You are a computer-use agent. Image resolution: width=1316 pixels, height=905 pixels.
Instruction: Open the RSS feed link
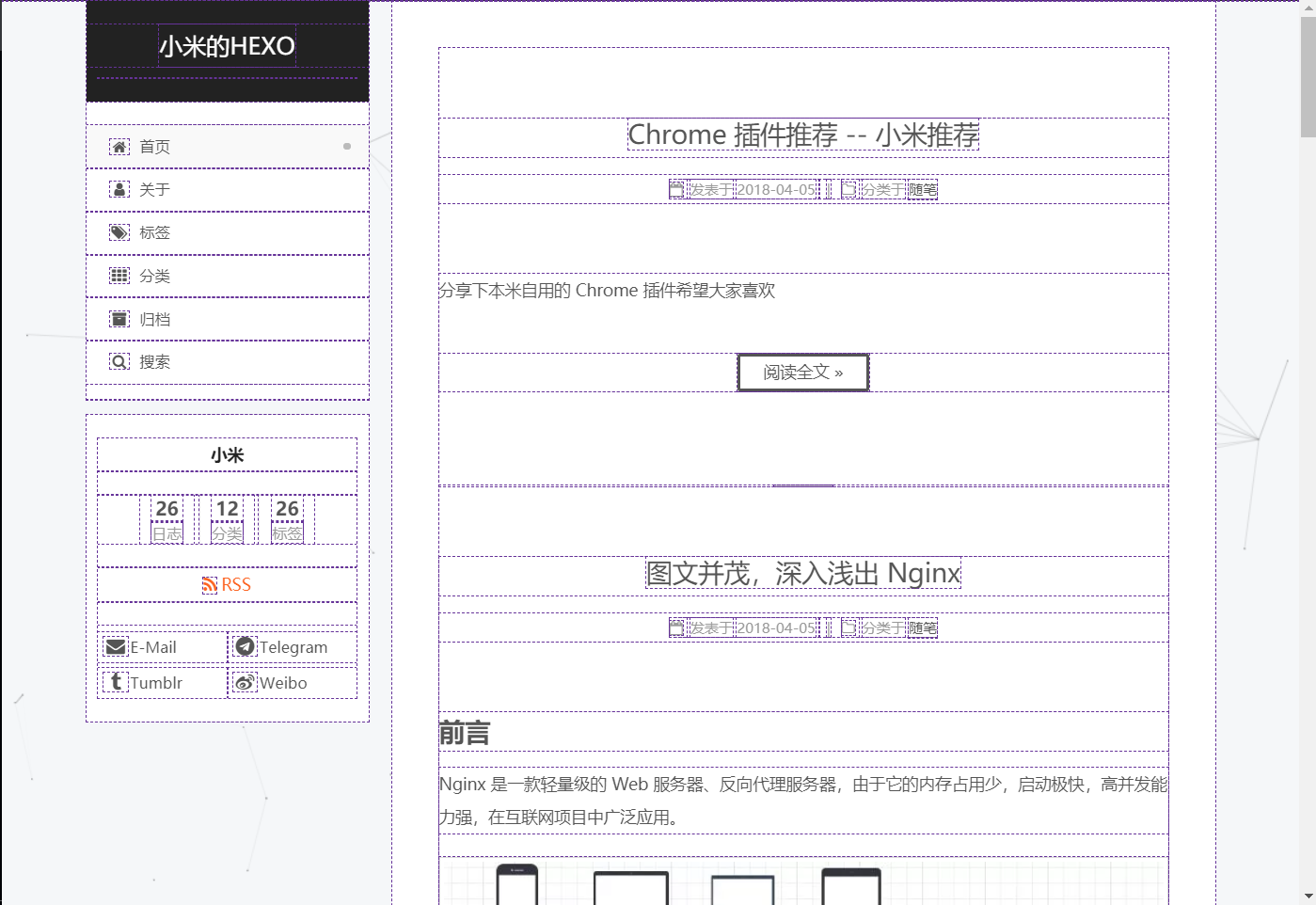tap(227, 585)
